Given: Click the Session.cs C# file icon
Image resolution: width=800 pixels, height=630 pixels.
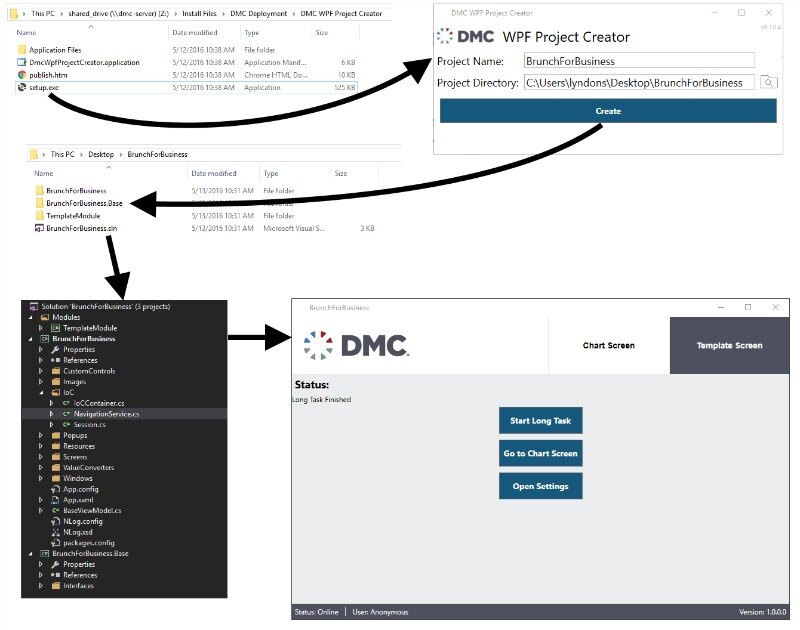Looking at the screenshot, I should tap(66, 424).
